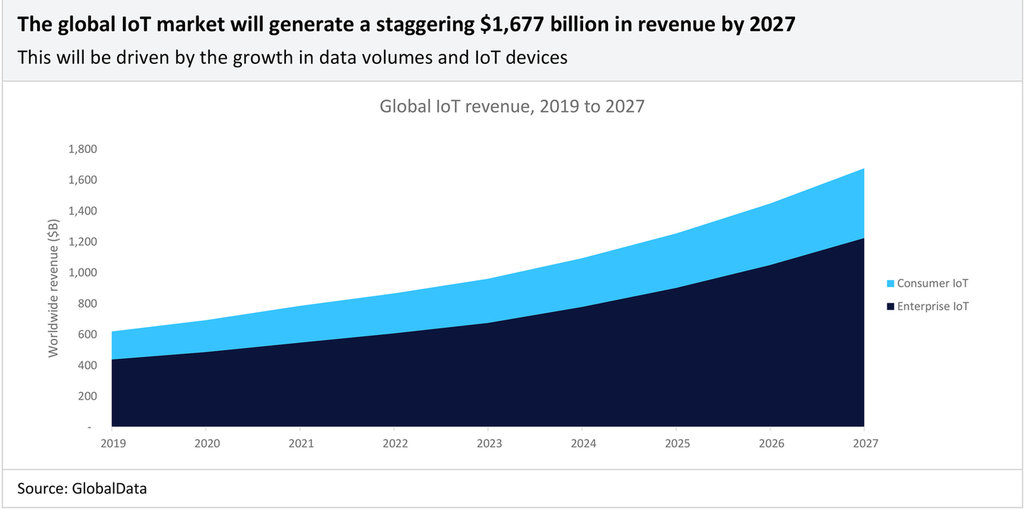
Task: Click the Consumer IoT legend color swatch
Action: coord(888,283)
